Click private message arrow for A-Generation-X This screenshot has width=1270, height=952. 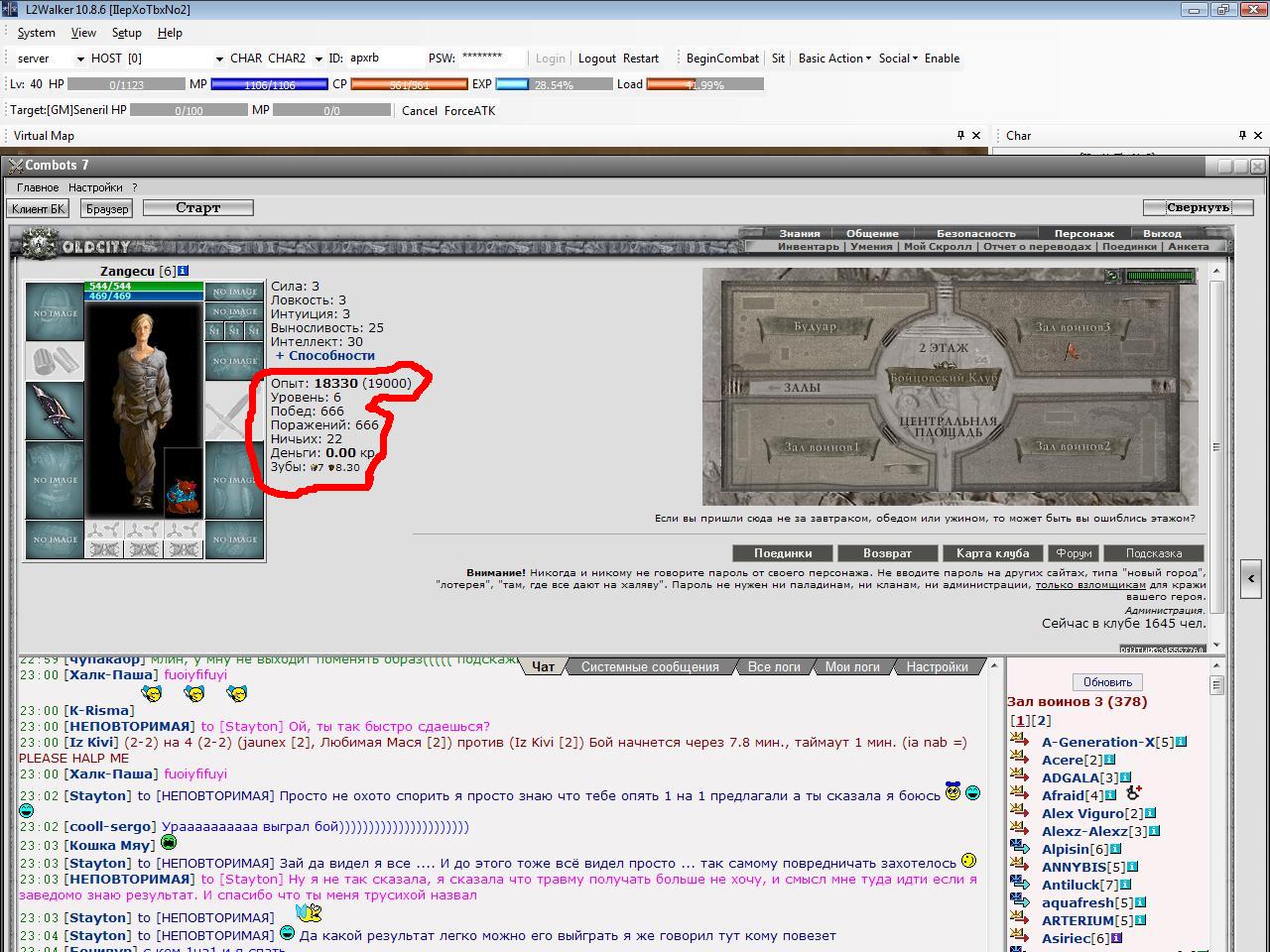pos(1019,741)
